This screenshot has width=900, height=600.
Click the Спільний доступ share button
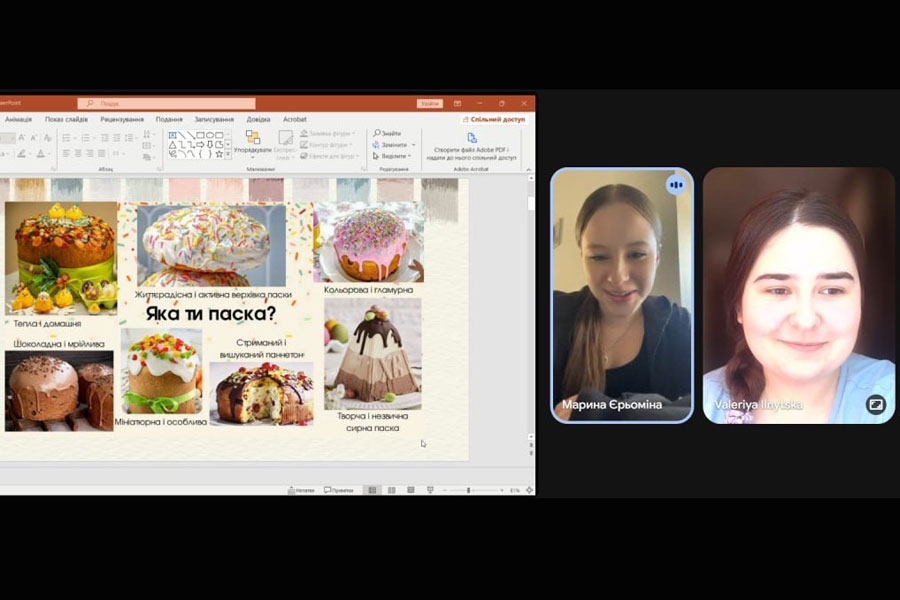click(x=497, y=119)
